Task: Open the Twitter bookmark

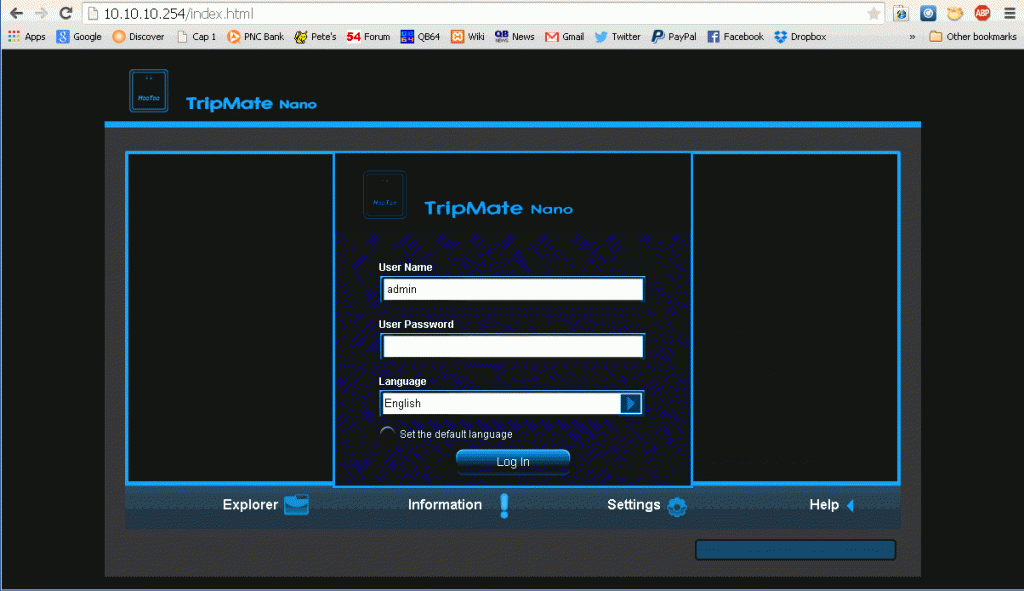Action: coord(618,37)
